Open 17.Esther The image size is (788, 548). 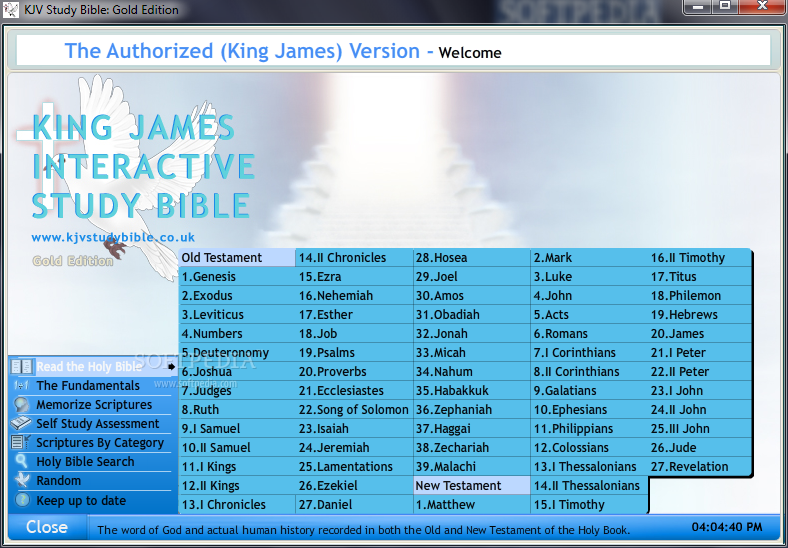pyautogui.click(x=354, y=315)
